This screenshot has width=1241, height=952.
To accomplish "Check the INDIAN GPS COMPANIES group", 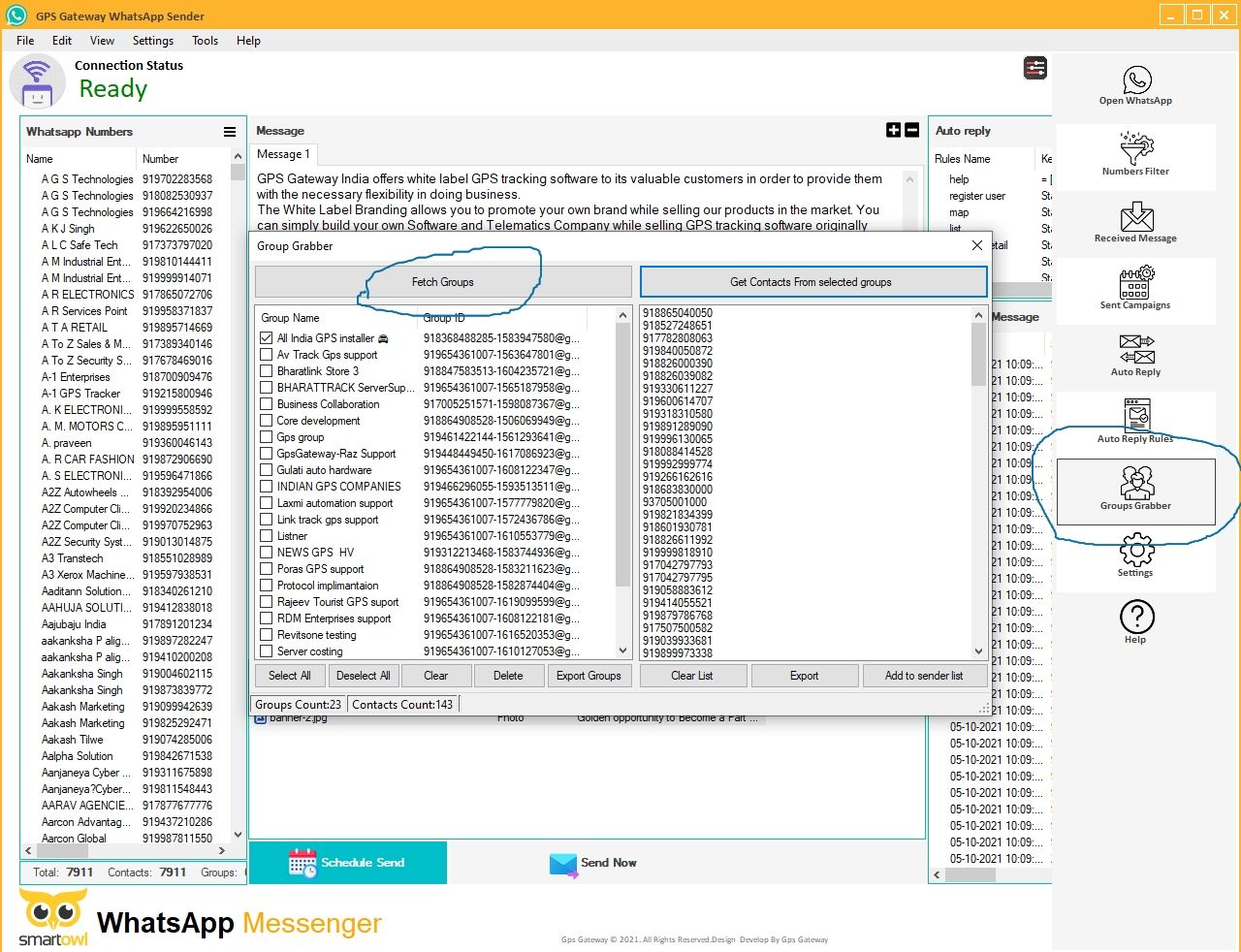I will (x=266, y=487).
